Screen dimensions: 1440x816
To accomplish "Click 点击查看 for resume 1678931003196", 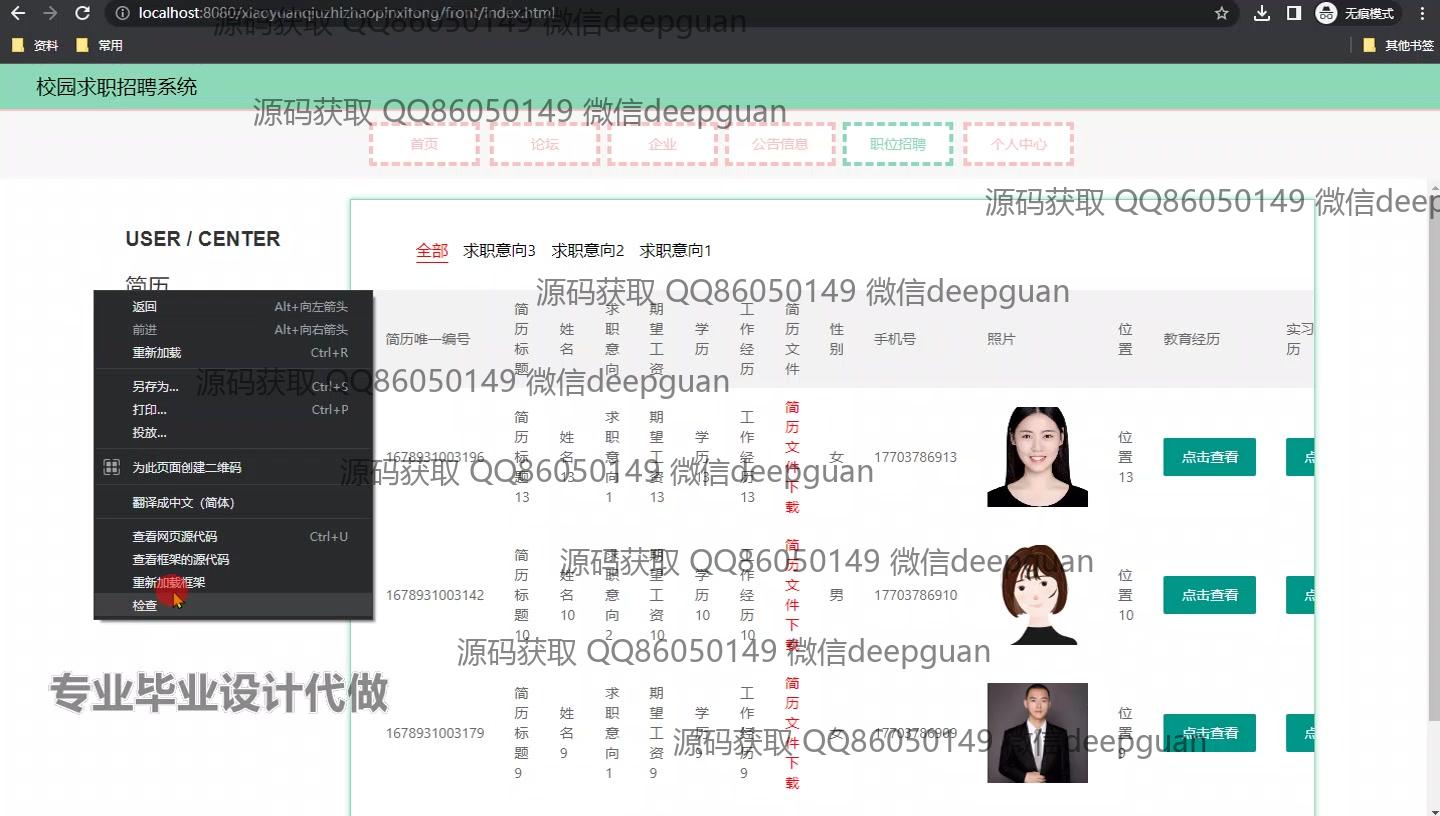I will pos(1209,457).
